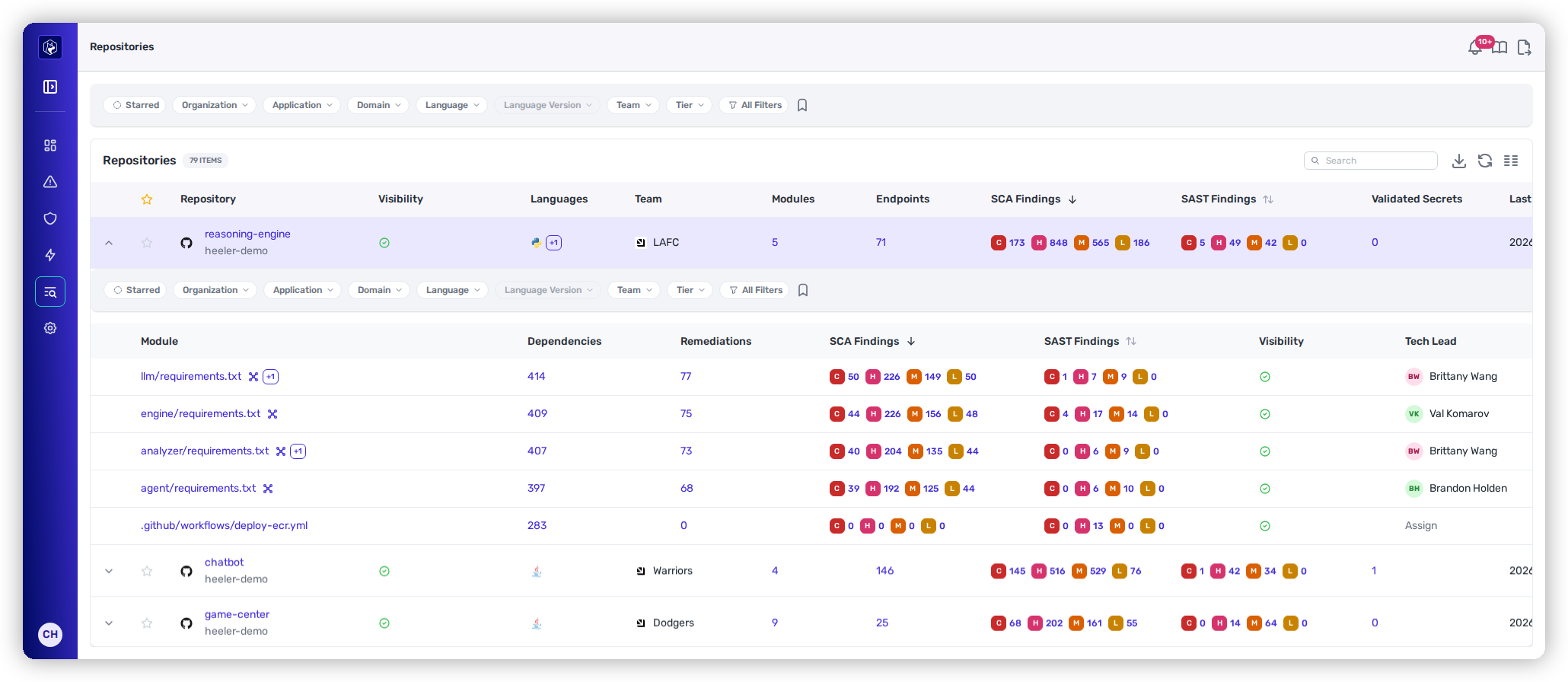
Task: Open the settings gear in sidebar
Action: 50,328
